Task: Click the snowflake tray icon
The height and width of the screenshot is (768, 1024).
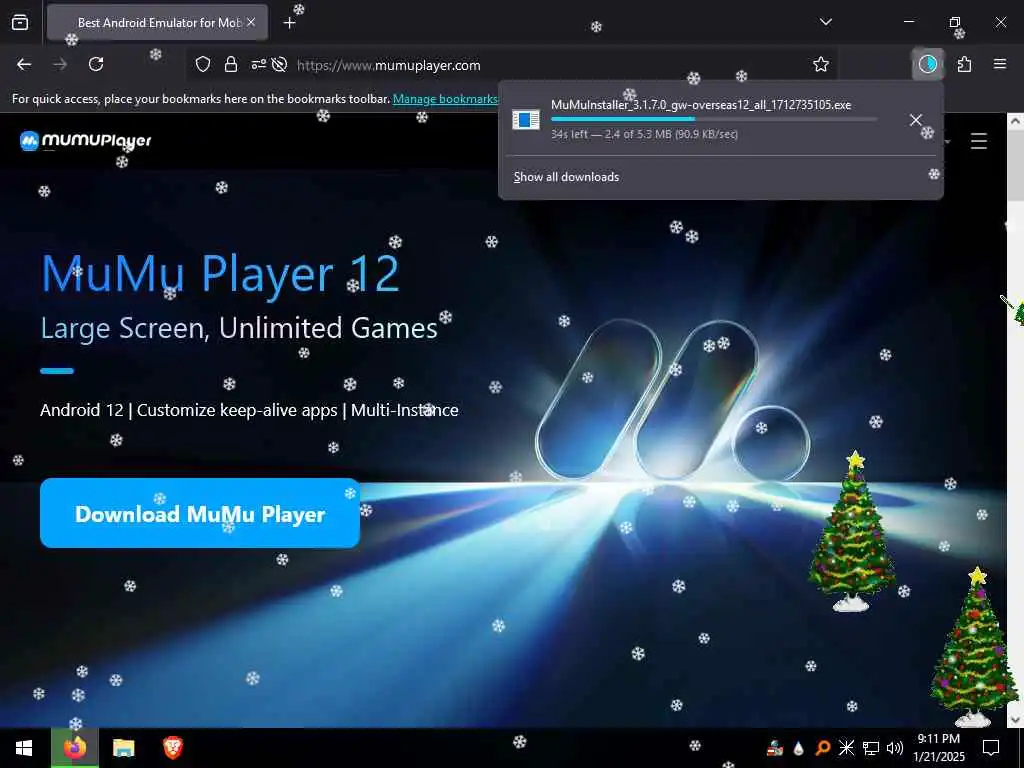Action: [846, 748]
